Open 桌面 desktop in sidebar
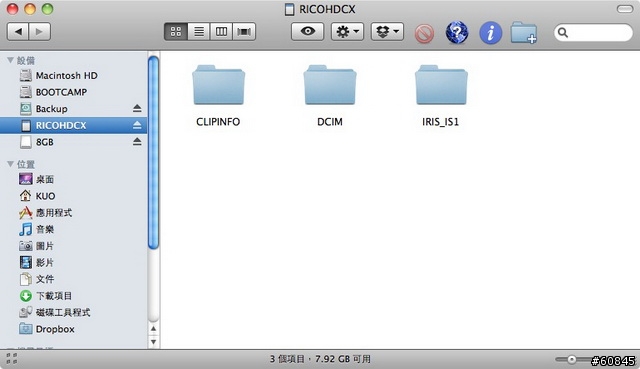 pos(73,179)
